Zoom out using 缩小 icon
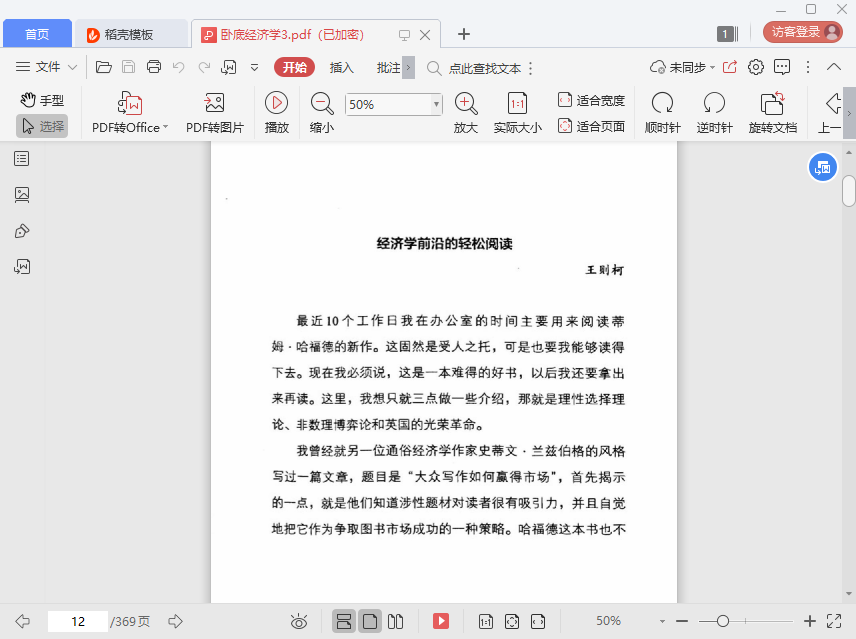This screenshot has height=639, width=856. tap(322, 113)
